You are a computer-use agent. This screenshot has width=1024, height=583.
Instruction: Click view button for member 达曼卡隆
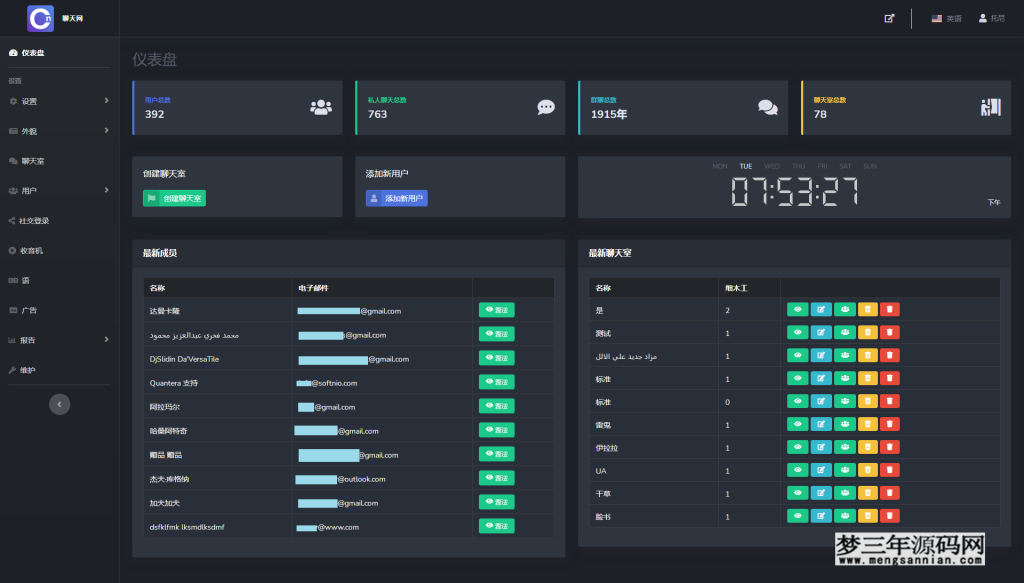point(497,310)
